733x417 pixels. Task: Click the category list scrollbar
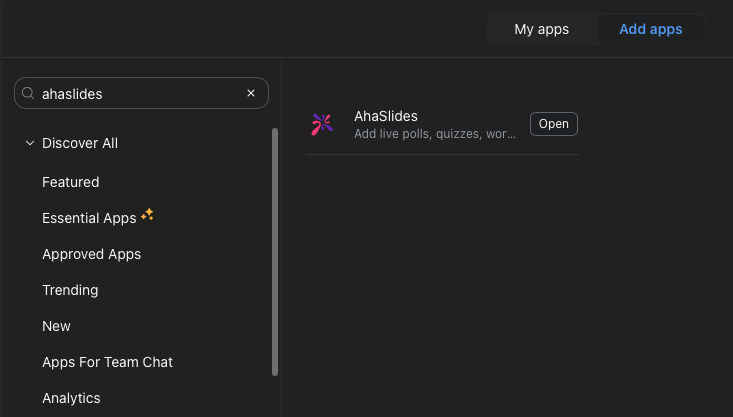tap(275, 252)
